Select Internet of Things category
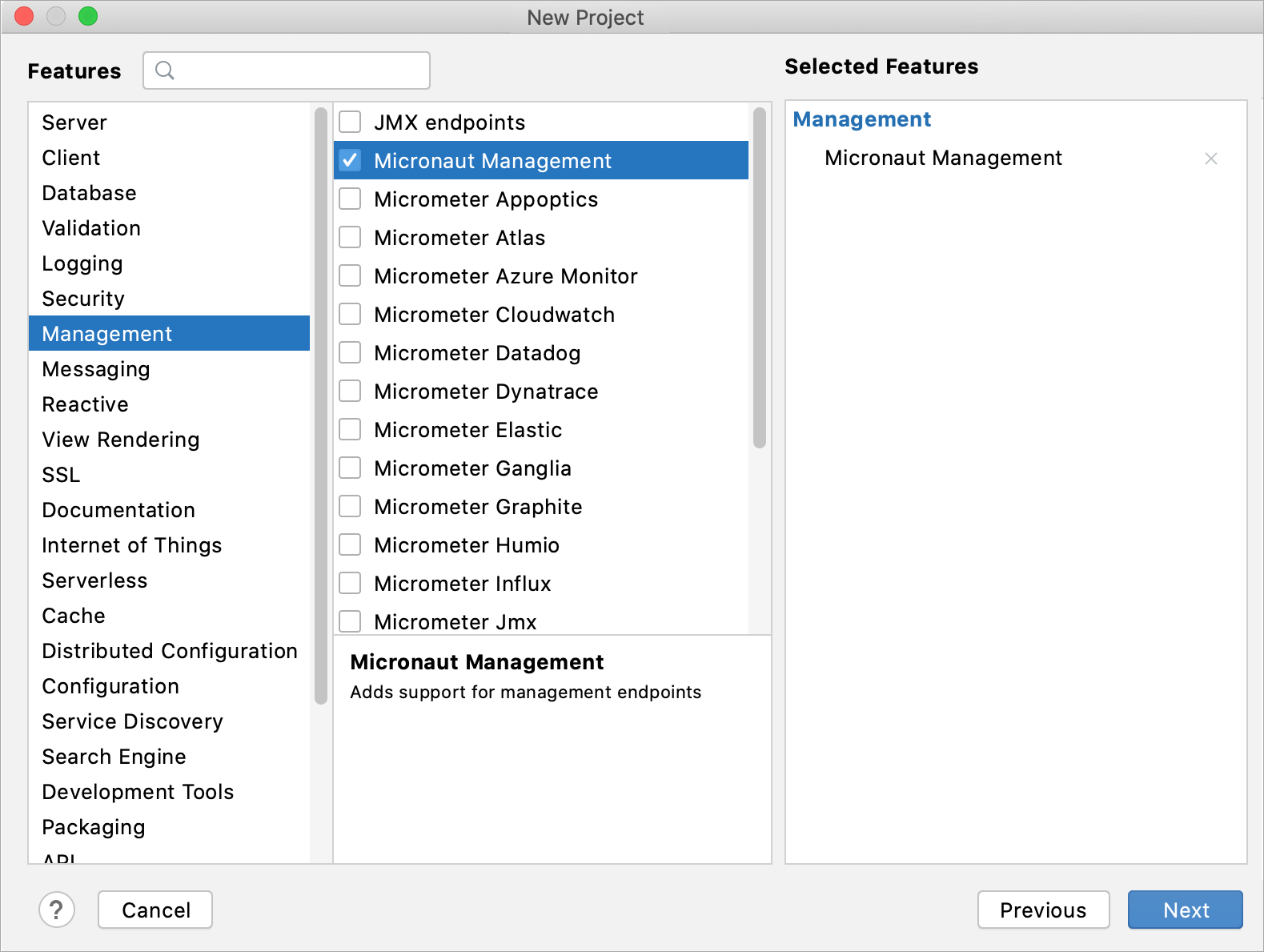The width and height of the screenshot is (1264, 952). pyautogui.click(x=169, y=545)
